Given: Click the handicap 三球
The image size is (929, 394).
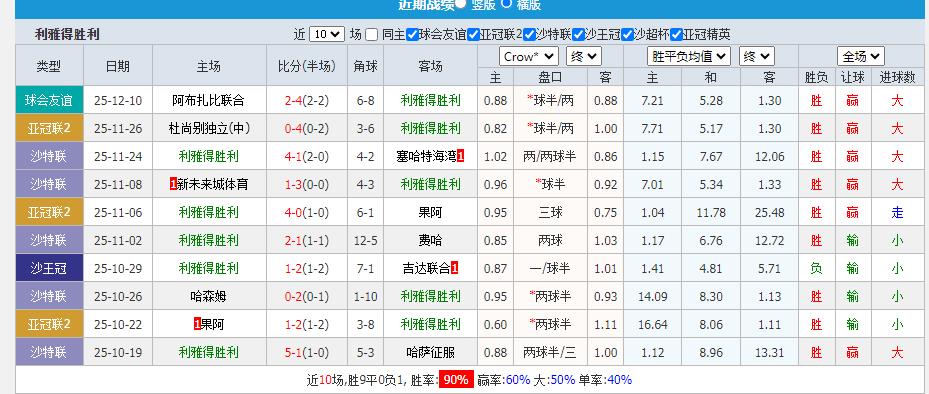Looking at the screenshot, I should point(550,213).
